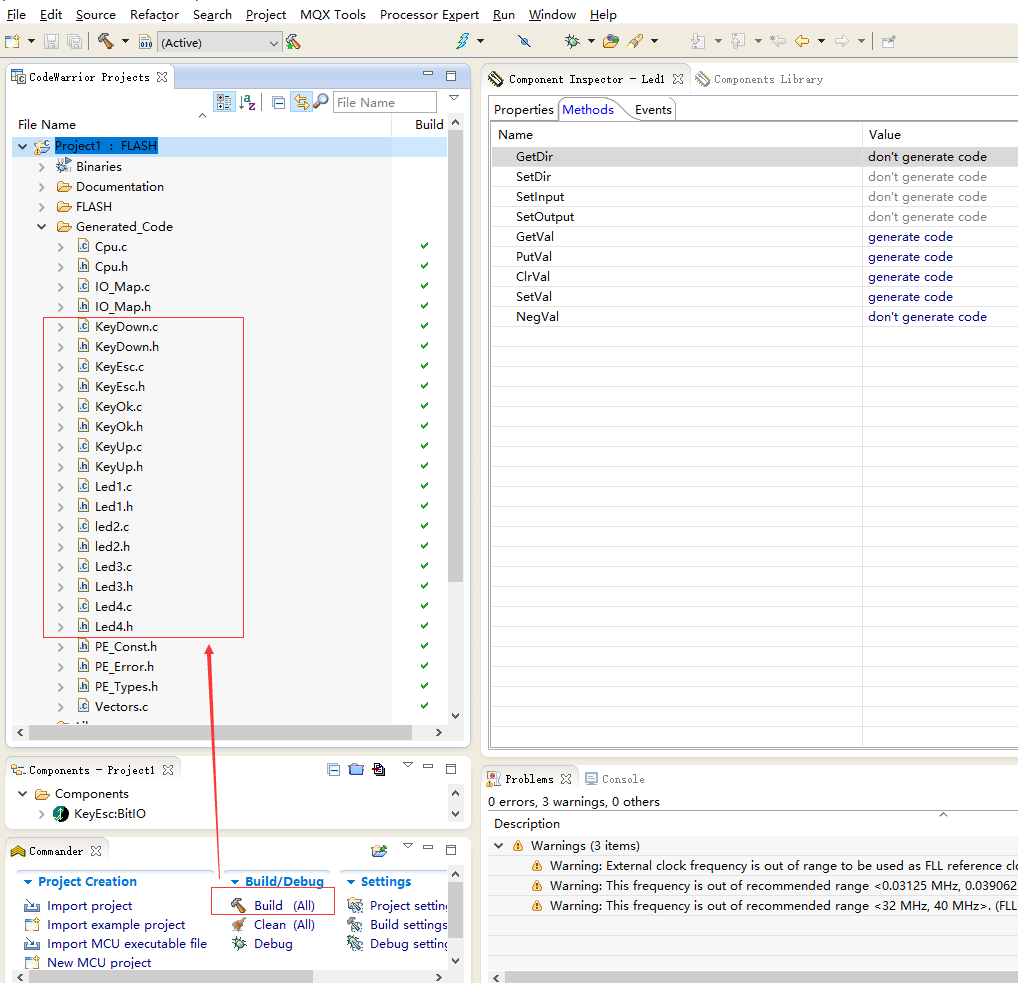Image resolution: width=1018 pixels, height=983 pixels.
Task: Click the green bug Debug toolbar icon
Action: tap(572, 42)
